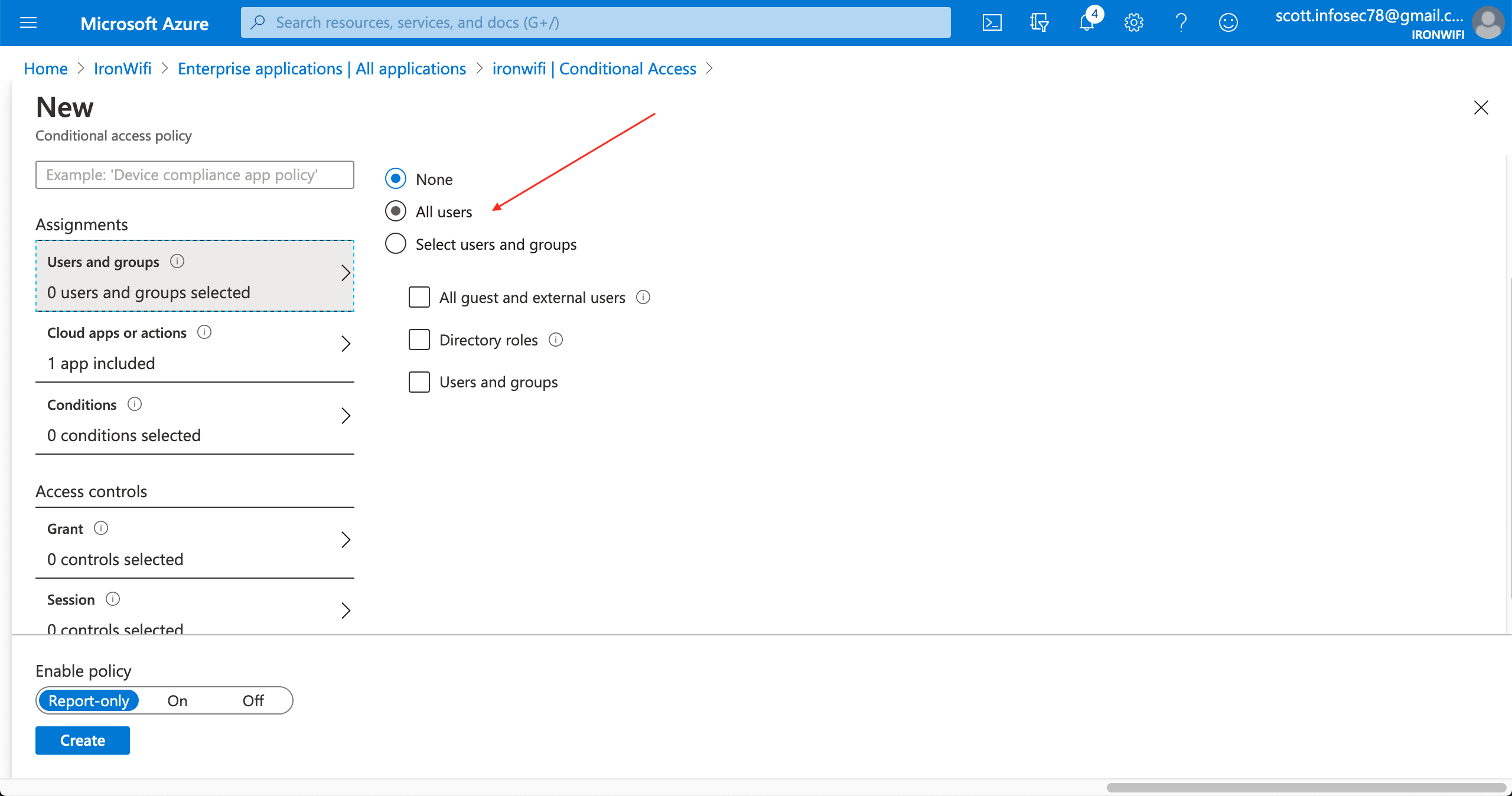Viewport: 1512px width, 796px height.
Task: Enable the All guest and external users checkbox
Action: point(419,297)
